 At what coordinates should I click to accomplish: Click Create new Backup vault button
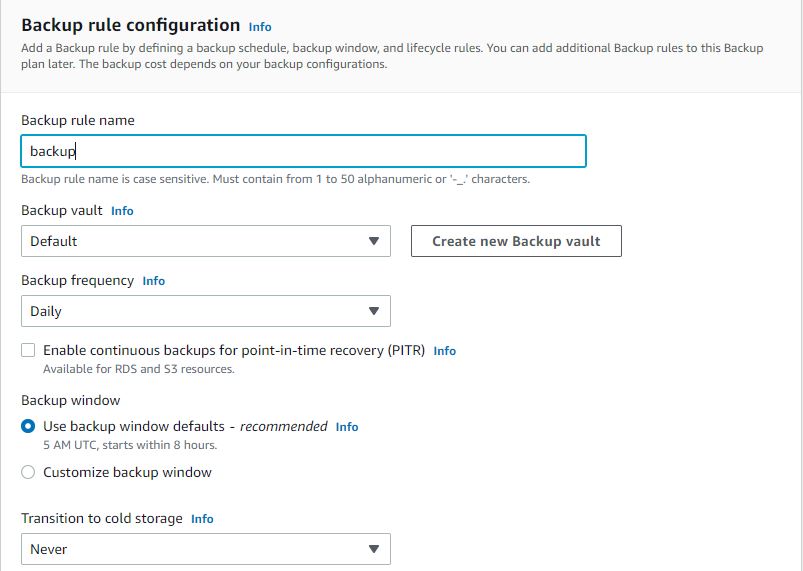point(516,241)
